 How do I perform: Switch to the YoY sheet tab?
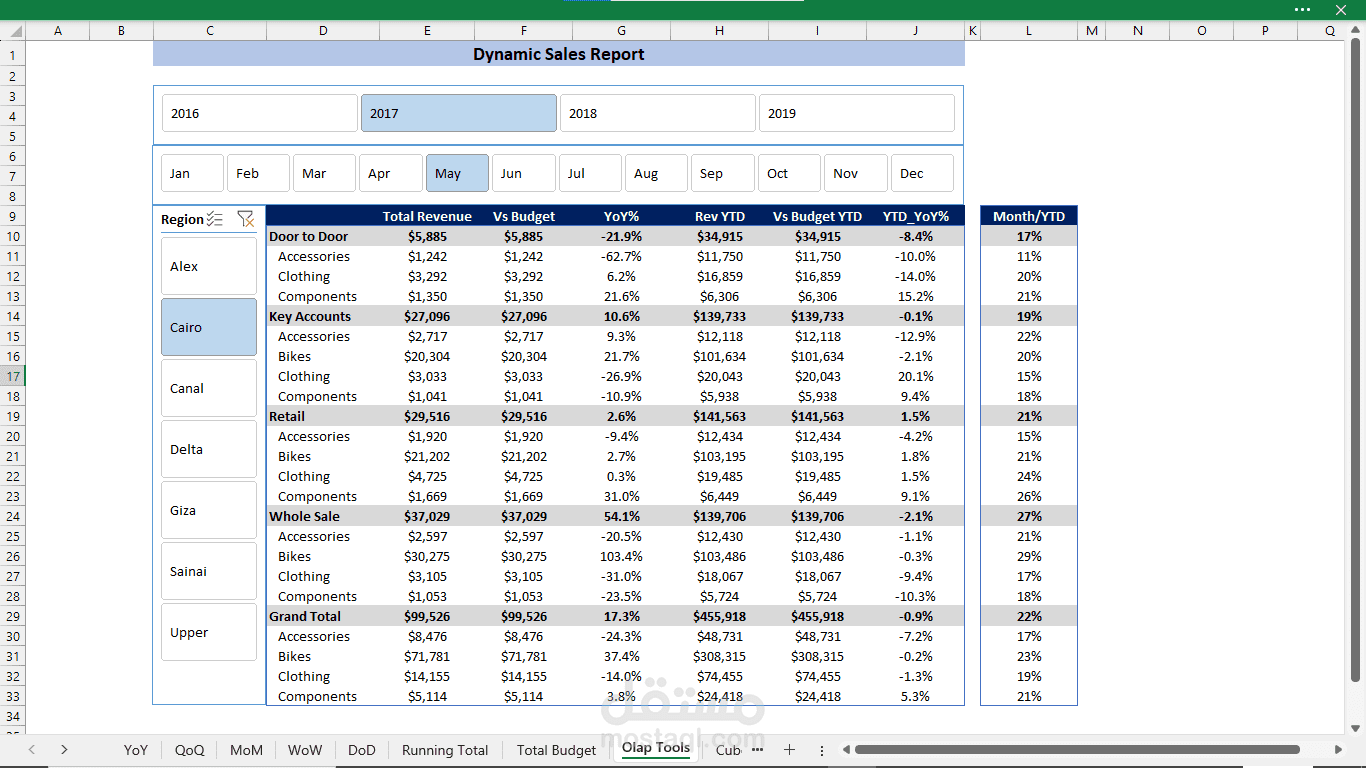[136, 750]
